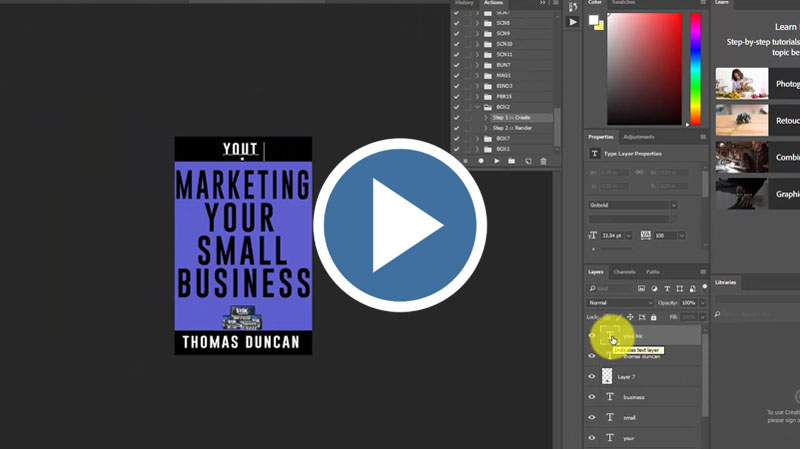Viewport: 800px width, 449px height.
Task: Collapse the BOX2 action set
Action: [477, 106]
